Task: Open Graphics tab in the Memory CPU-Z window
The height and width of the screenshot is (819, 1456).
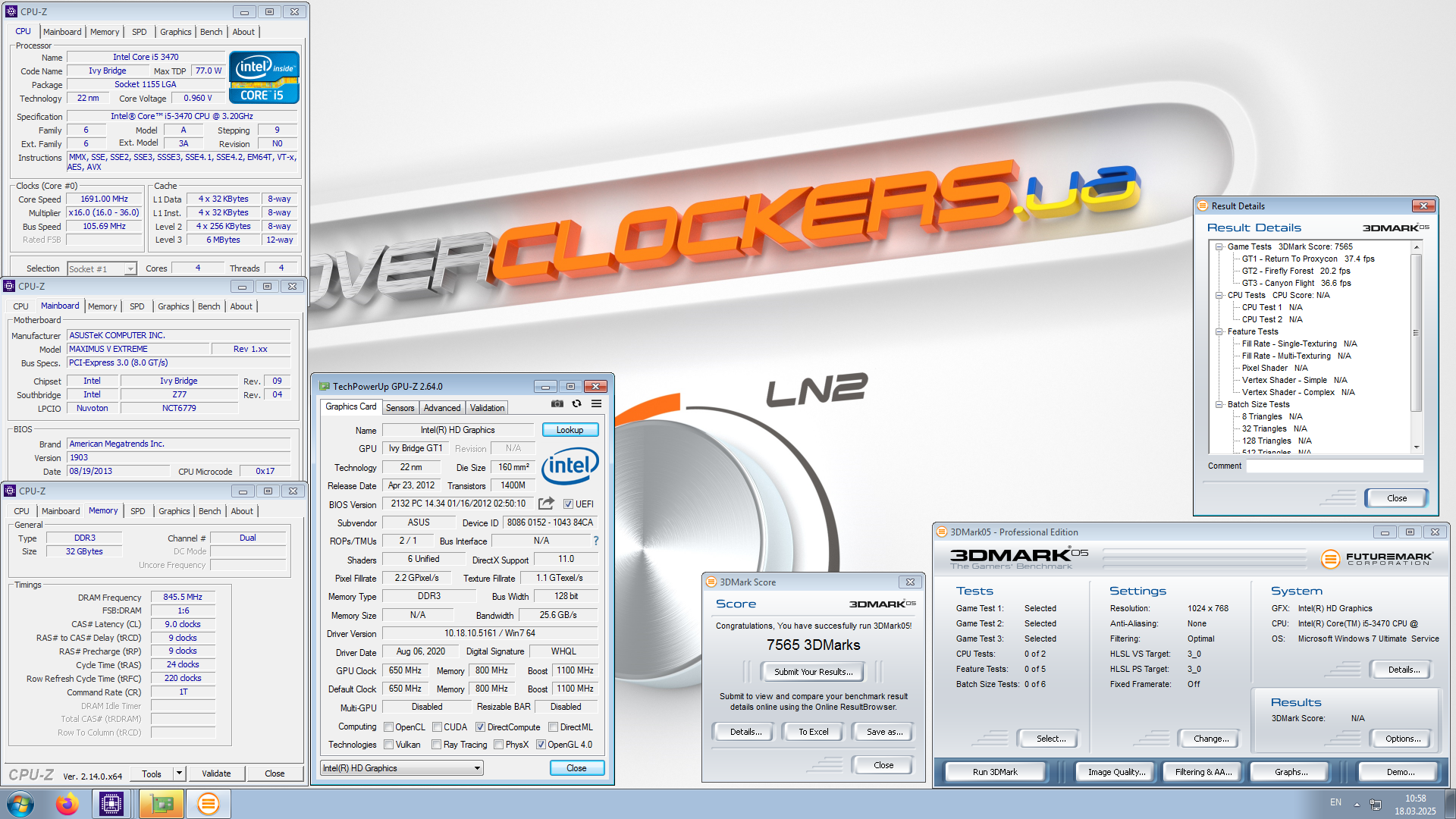Action: (x=174, y=511)
